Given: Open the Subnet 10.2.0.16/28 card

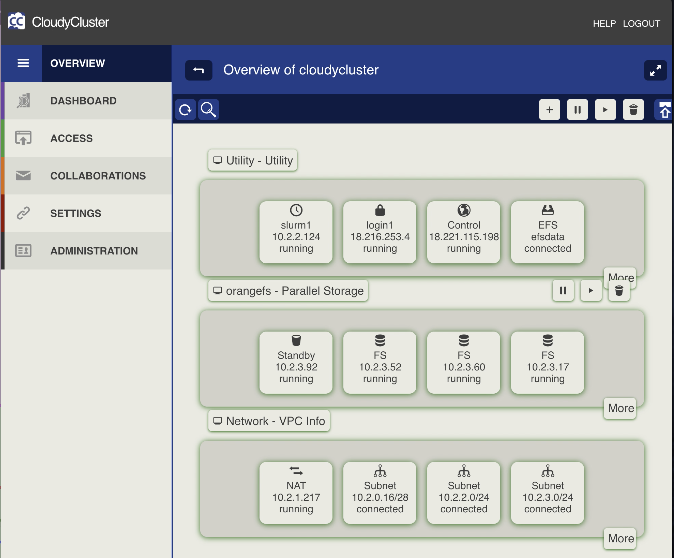Looking at the screenshot, I should pos(380,493).
